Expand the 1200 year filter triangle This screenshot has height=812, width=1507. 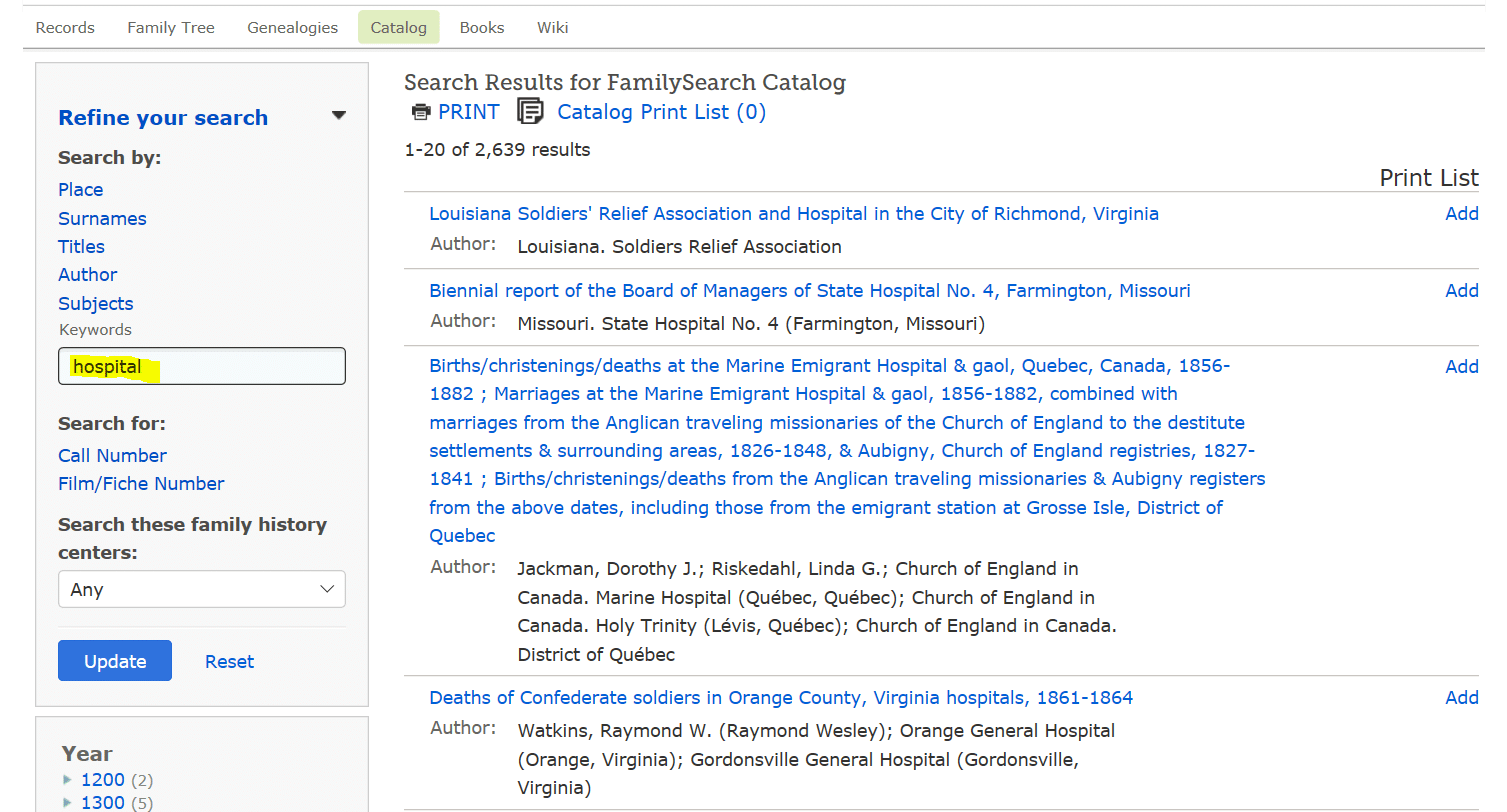[x=67, y=780]
